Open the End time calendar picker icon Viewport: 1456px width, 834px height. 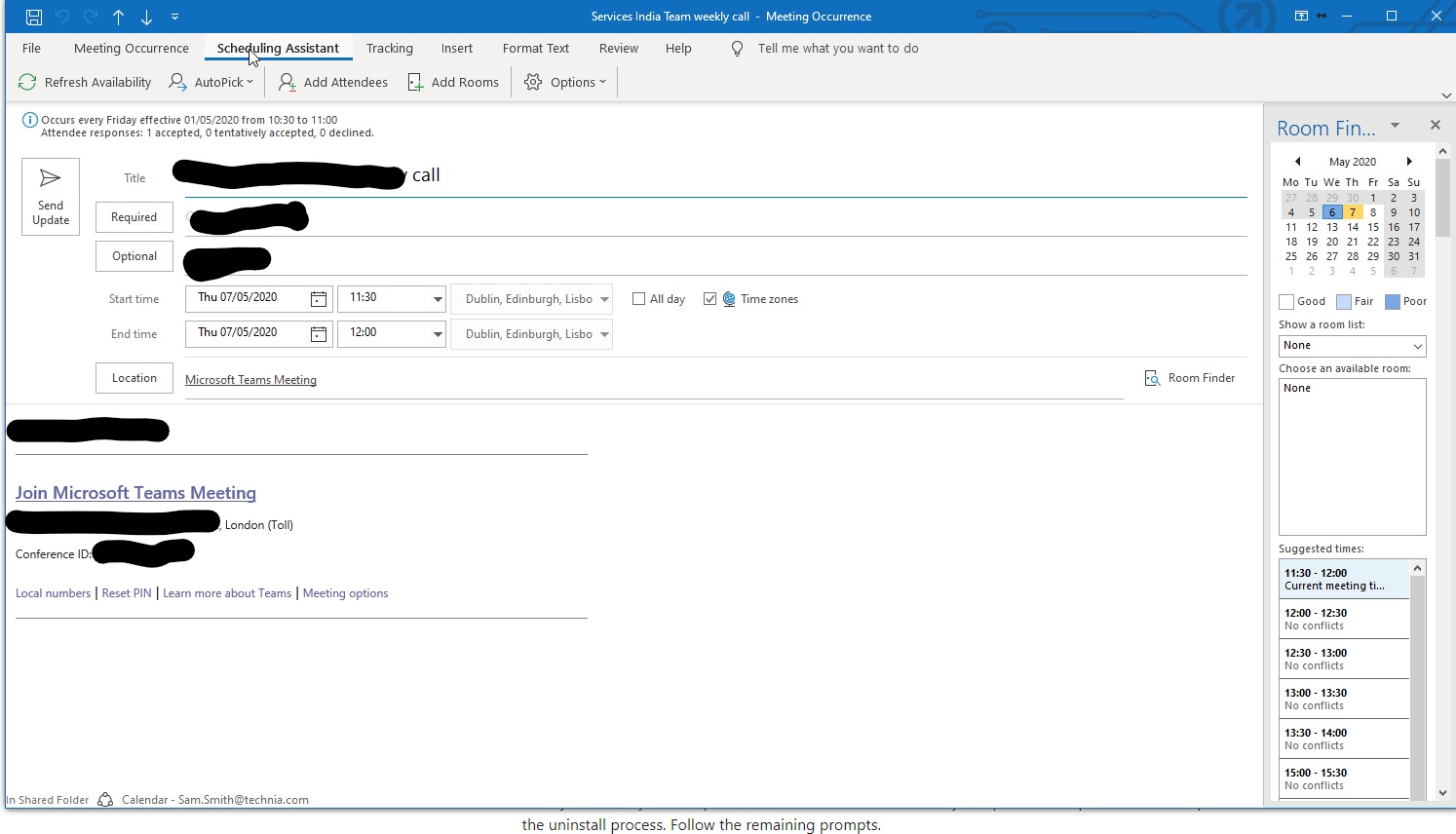(319, 334)
